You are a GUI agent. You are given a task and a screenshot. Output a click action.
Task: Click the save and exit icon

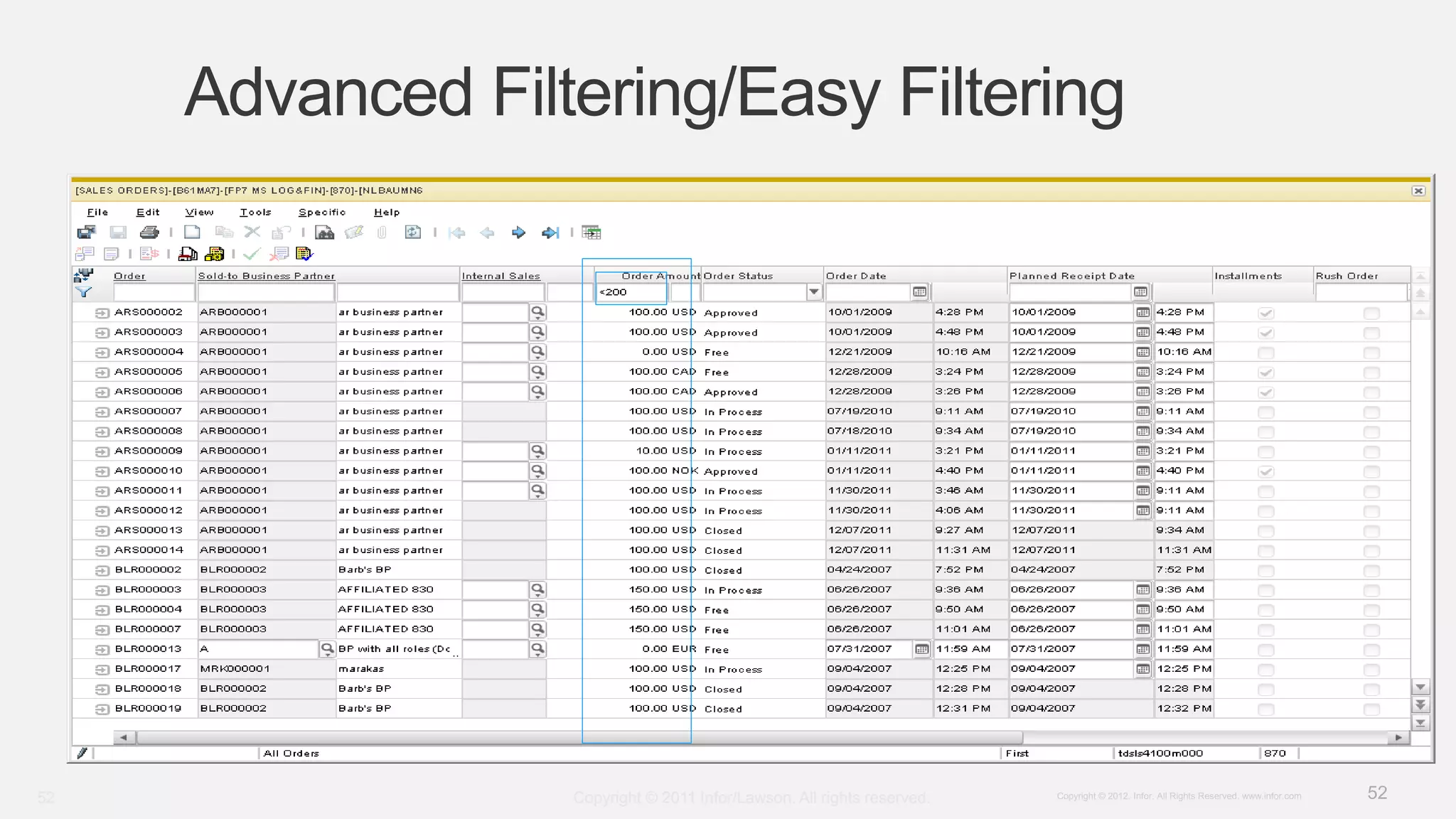click(x=87, y=232)
